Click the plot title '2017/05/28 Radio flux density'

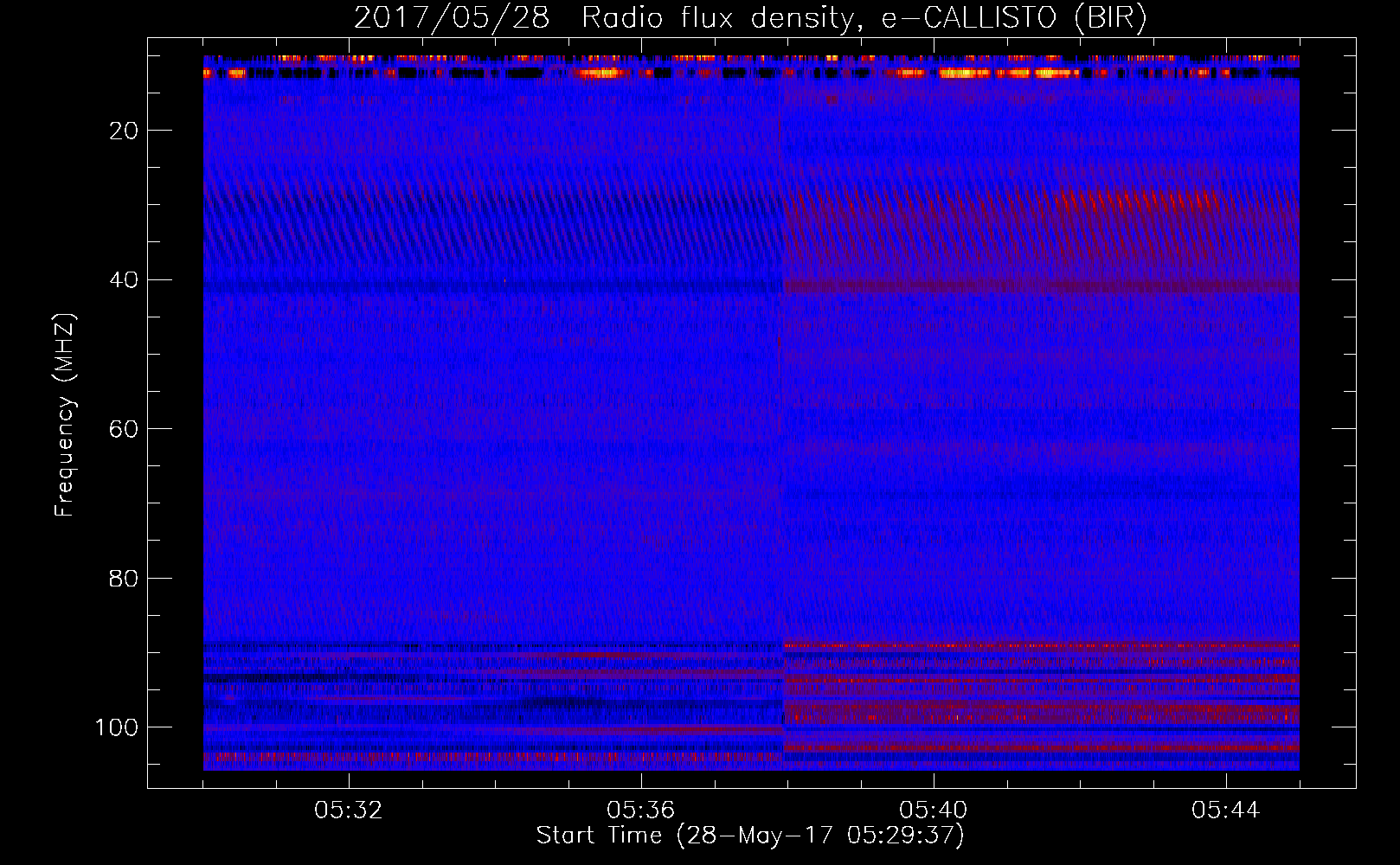coord(750,17)
